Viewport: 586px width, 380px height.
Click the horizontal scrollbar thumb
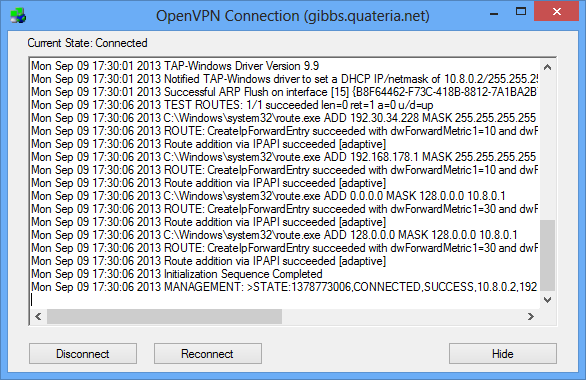point(164,316)
